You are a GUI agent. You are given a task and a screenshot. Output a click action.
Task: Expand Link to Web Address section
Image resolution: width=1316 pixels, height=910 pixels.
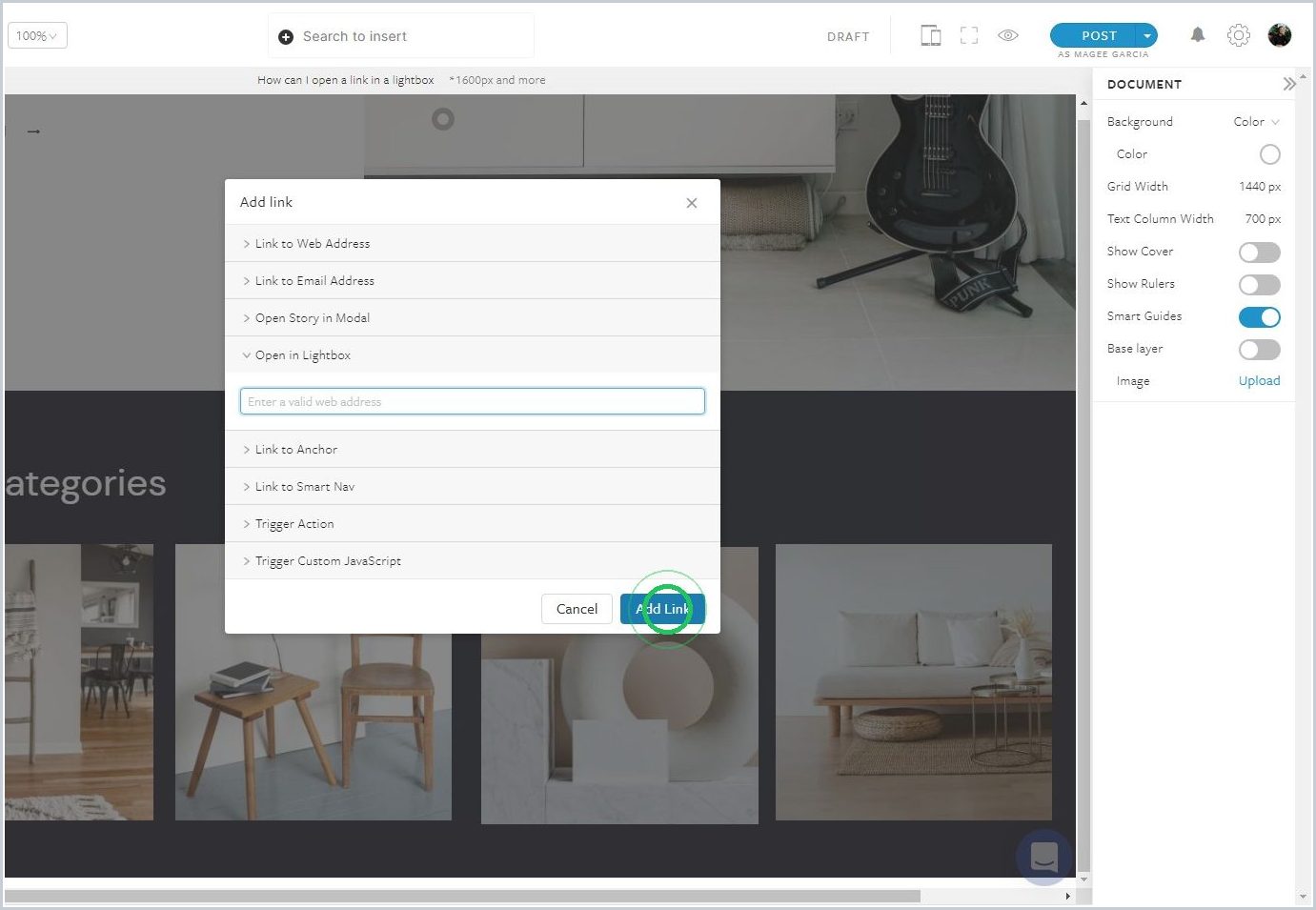tap(473, 244)
